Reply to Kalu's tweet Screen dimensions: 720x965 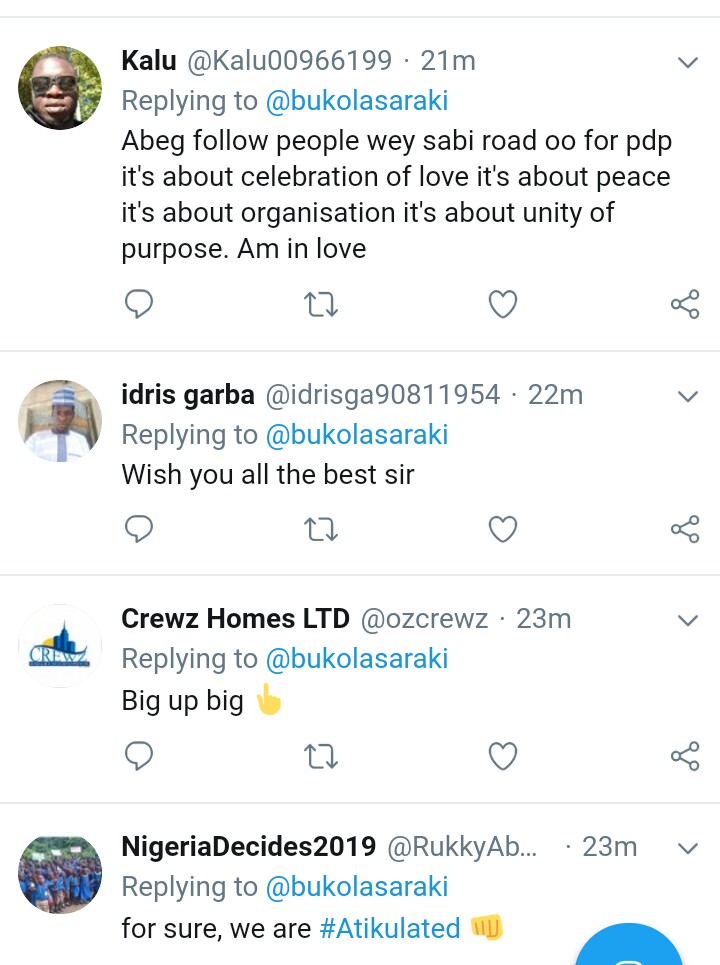pyautogui.click(x=139, y=304)
